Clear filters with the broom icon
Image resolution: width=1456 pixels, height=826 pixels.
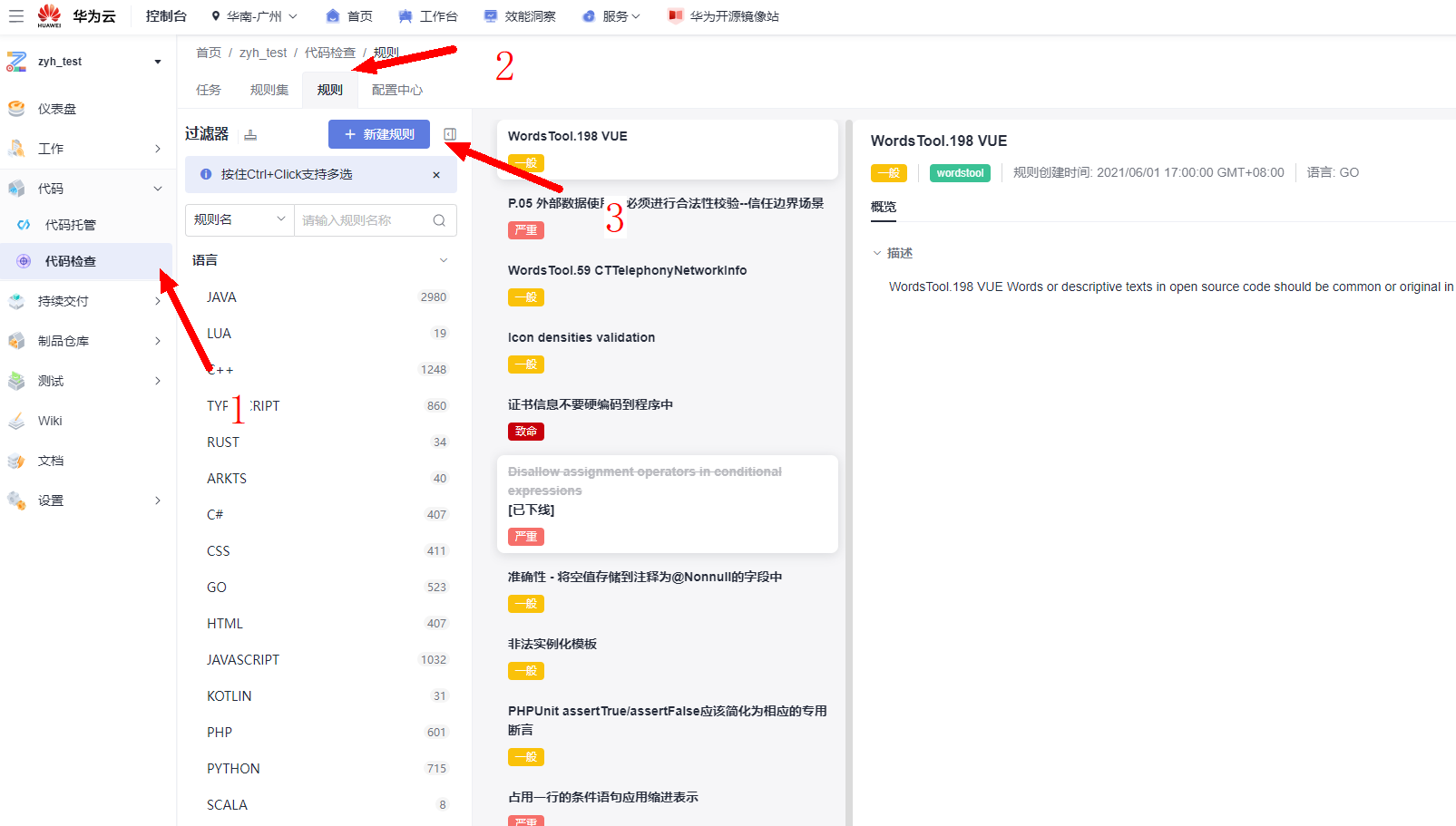click(x=250, y=135)
